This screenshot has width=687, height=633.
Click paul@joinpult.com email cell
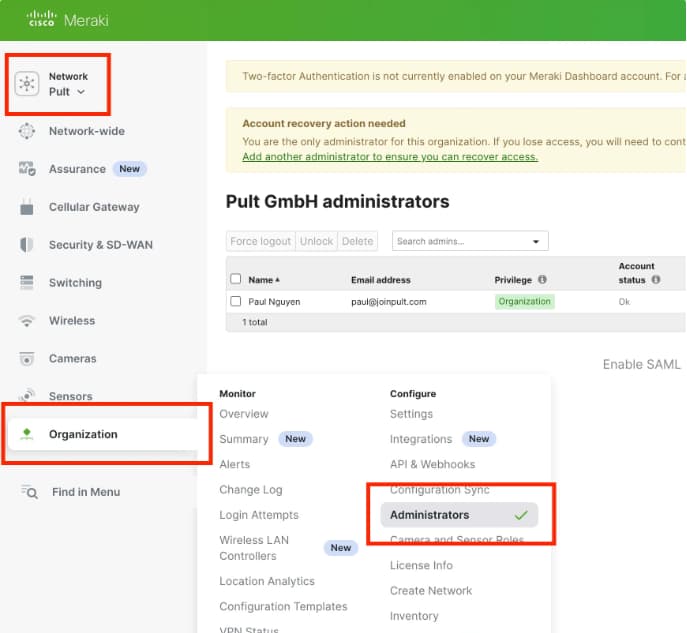(x=389, y=302)
